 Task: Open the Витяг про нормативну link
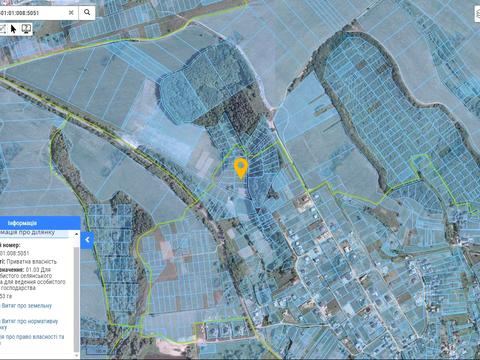click(29, 322)
